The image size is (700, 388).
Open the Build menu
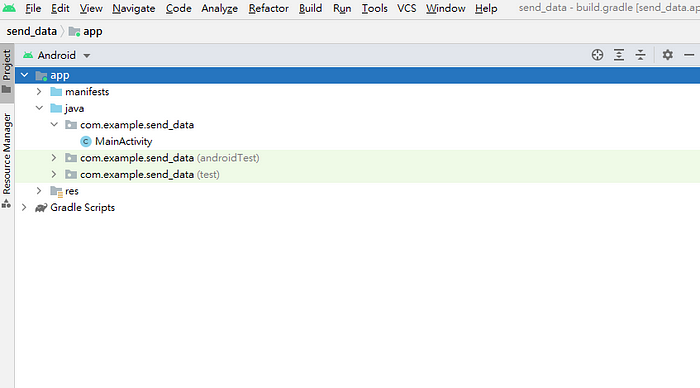[310, 8]
